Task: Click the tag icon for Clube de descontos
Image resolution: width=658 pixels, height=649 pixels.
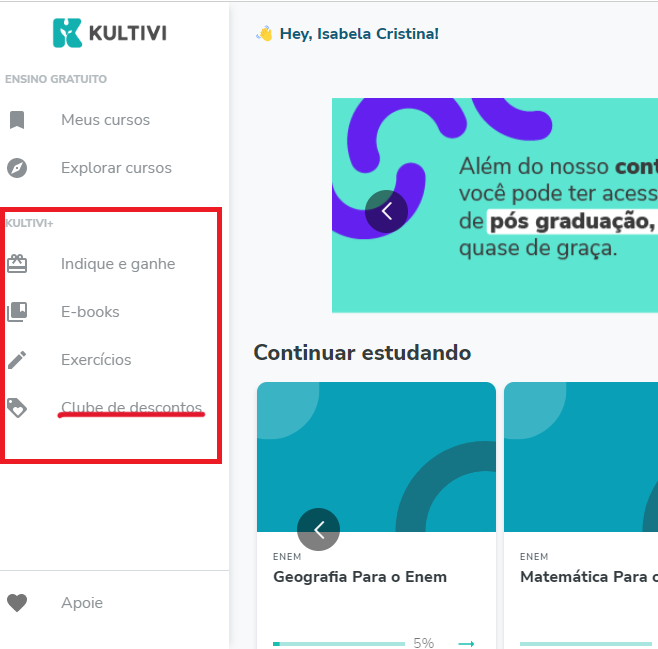Action: [x=17, y=408]
